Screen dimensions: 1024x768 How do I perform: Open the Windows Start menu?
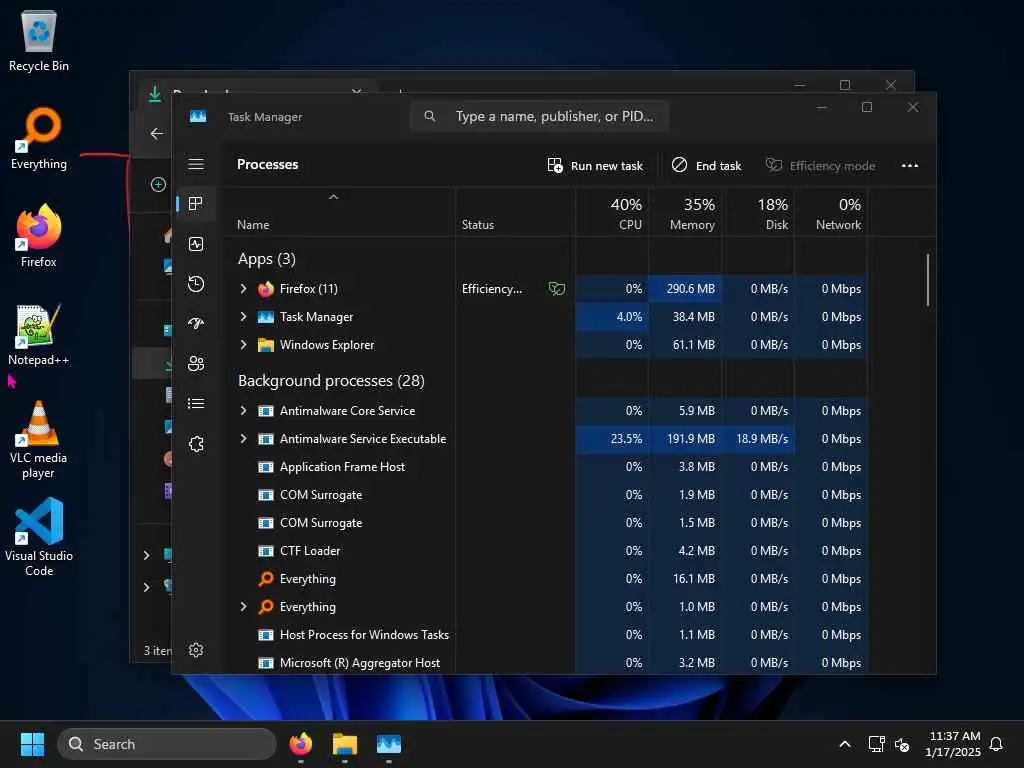point(32,744)
